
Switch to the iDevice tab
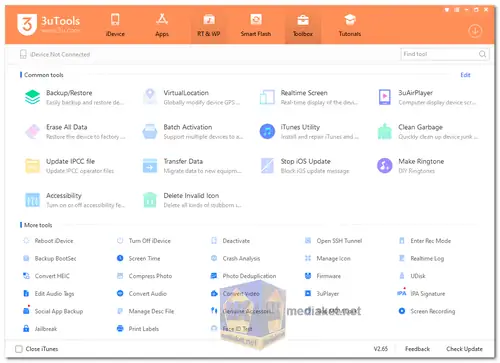pyautogui.click(x=115, y=25)
